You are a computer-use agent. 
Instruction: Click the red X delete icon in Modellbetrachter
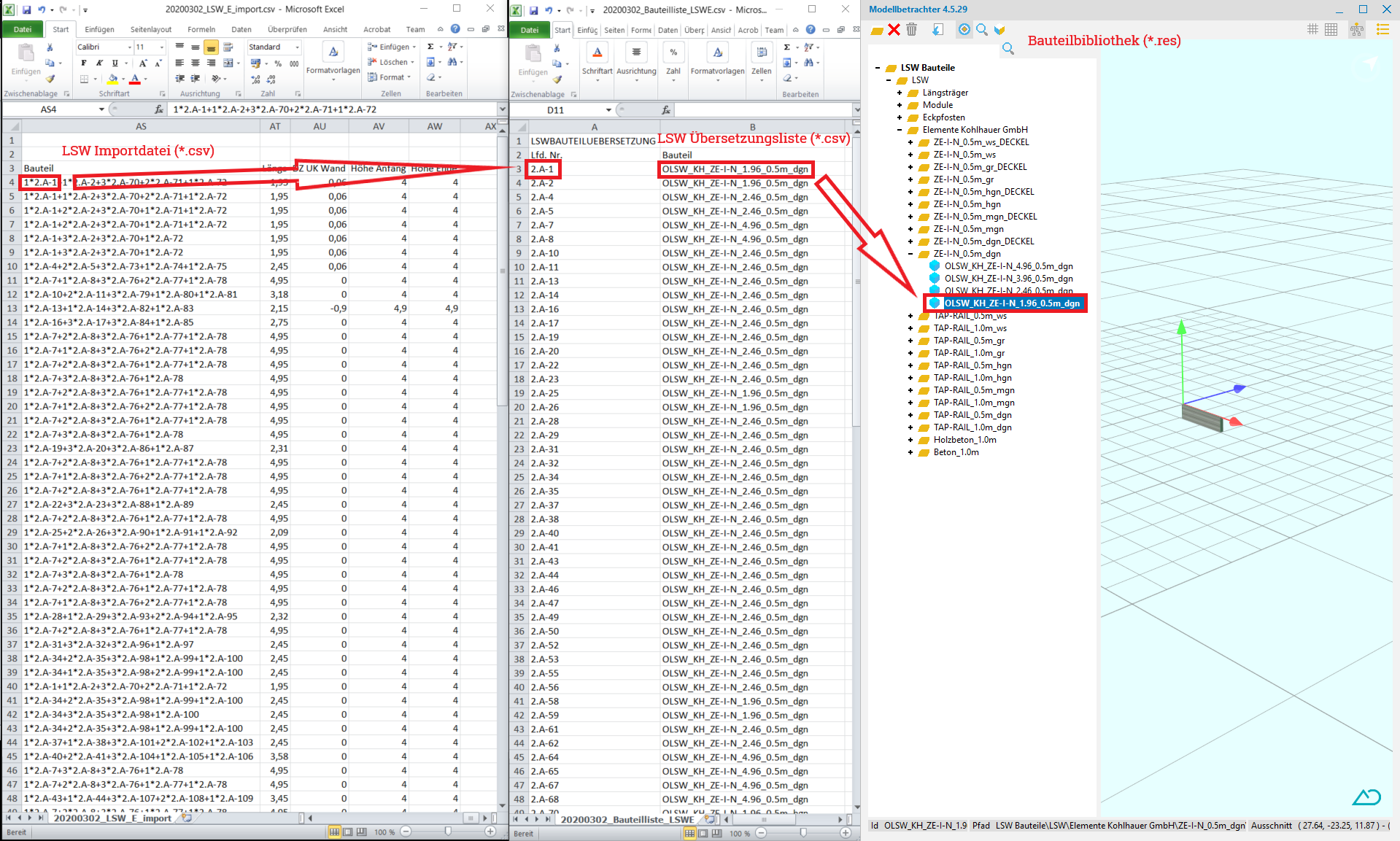click(x=894, y=30)
